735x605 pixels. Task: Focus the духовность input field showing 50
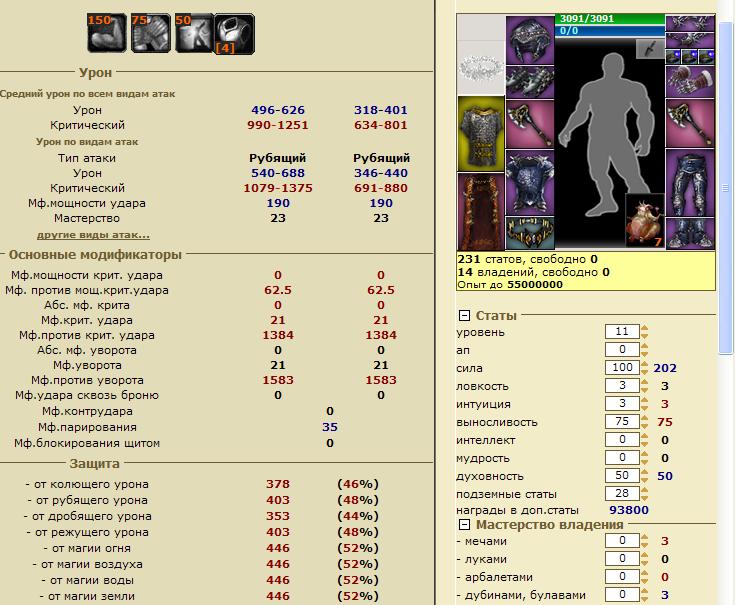coord(622,476)
